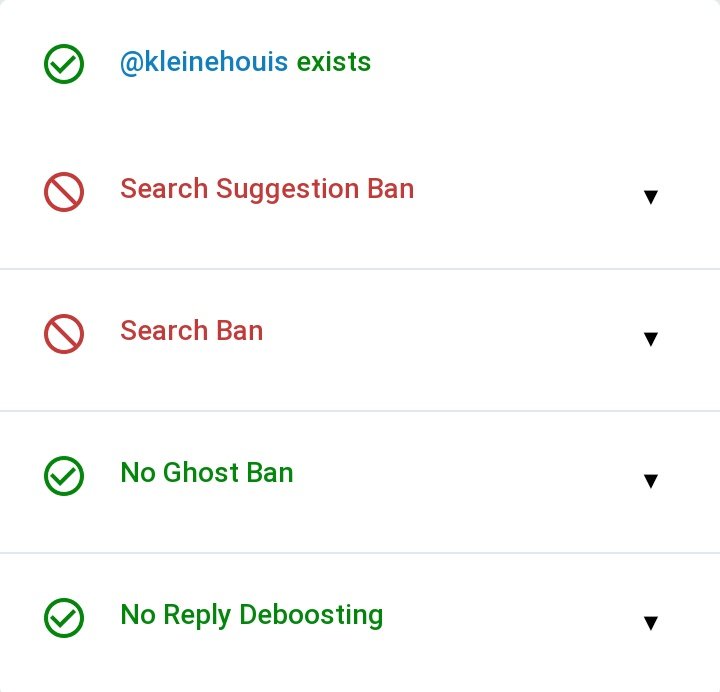Toggle the Search Ban accordion row

[450, 338]
